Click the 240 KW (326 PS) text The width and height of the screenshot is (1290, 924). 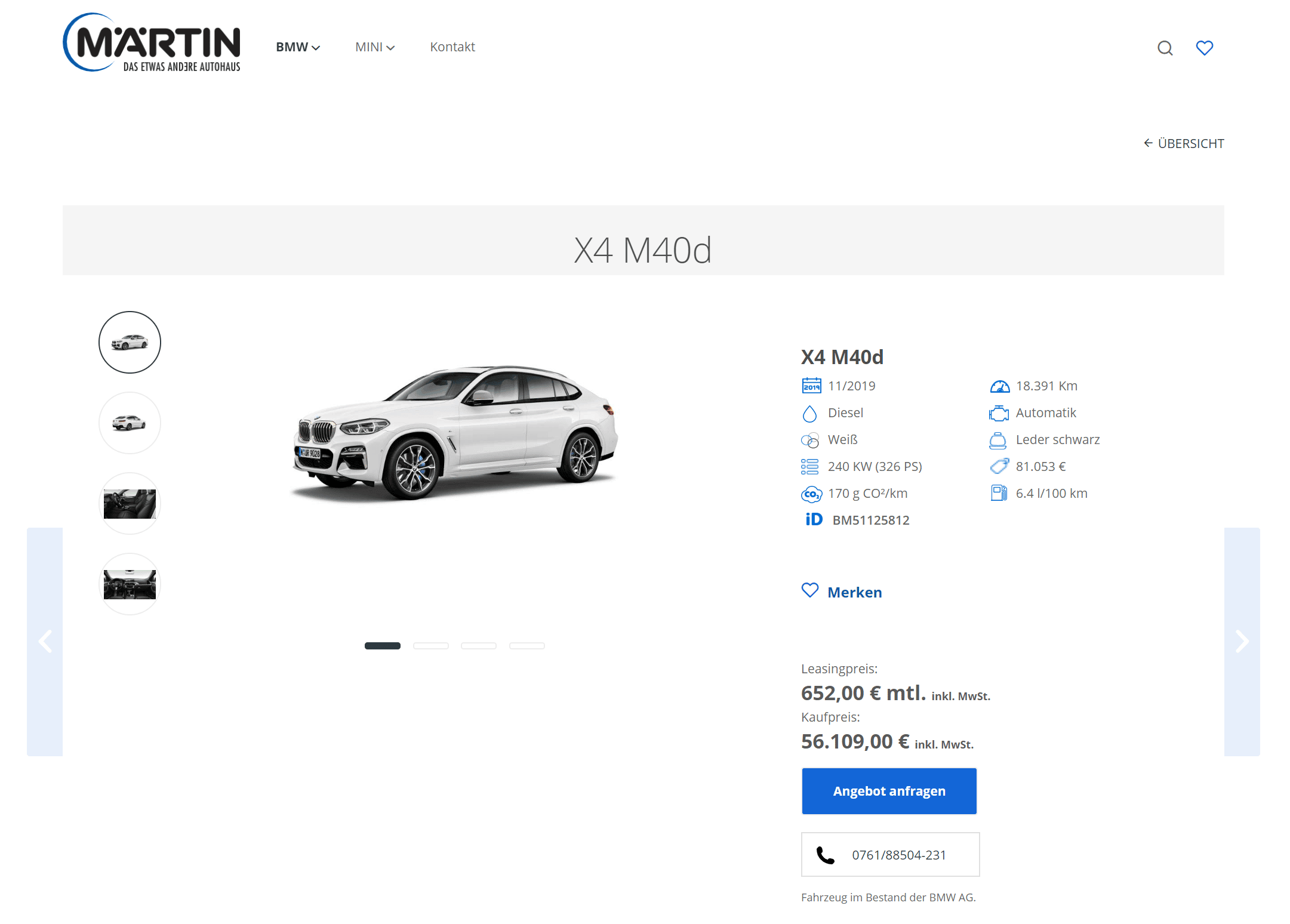[875, 466]
